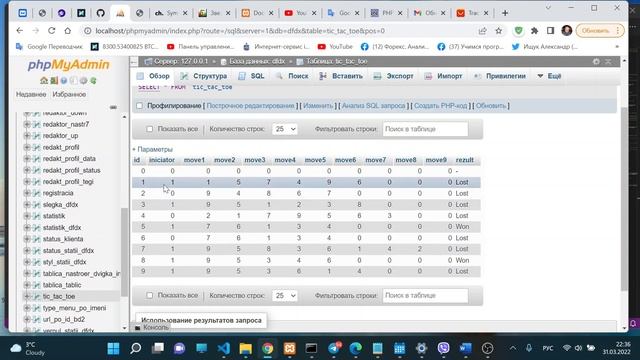Image resolution: width=640 pixels, height=360 pixels.
Task: Open the Вставить tab
Action: 341,76
